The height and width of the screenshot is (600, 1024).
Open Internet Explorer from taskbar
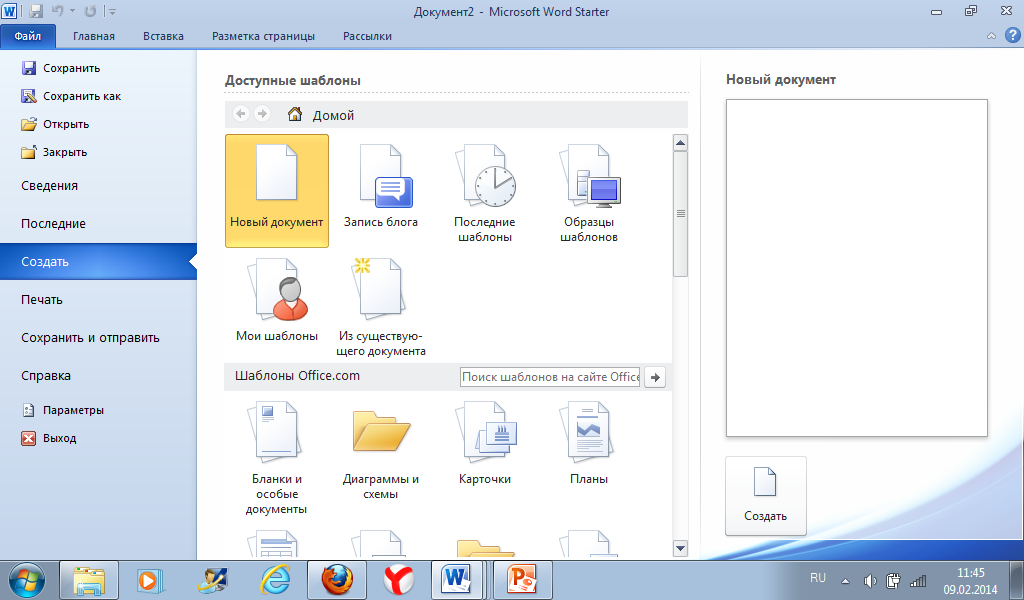click(275, 580)
